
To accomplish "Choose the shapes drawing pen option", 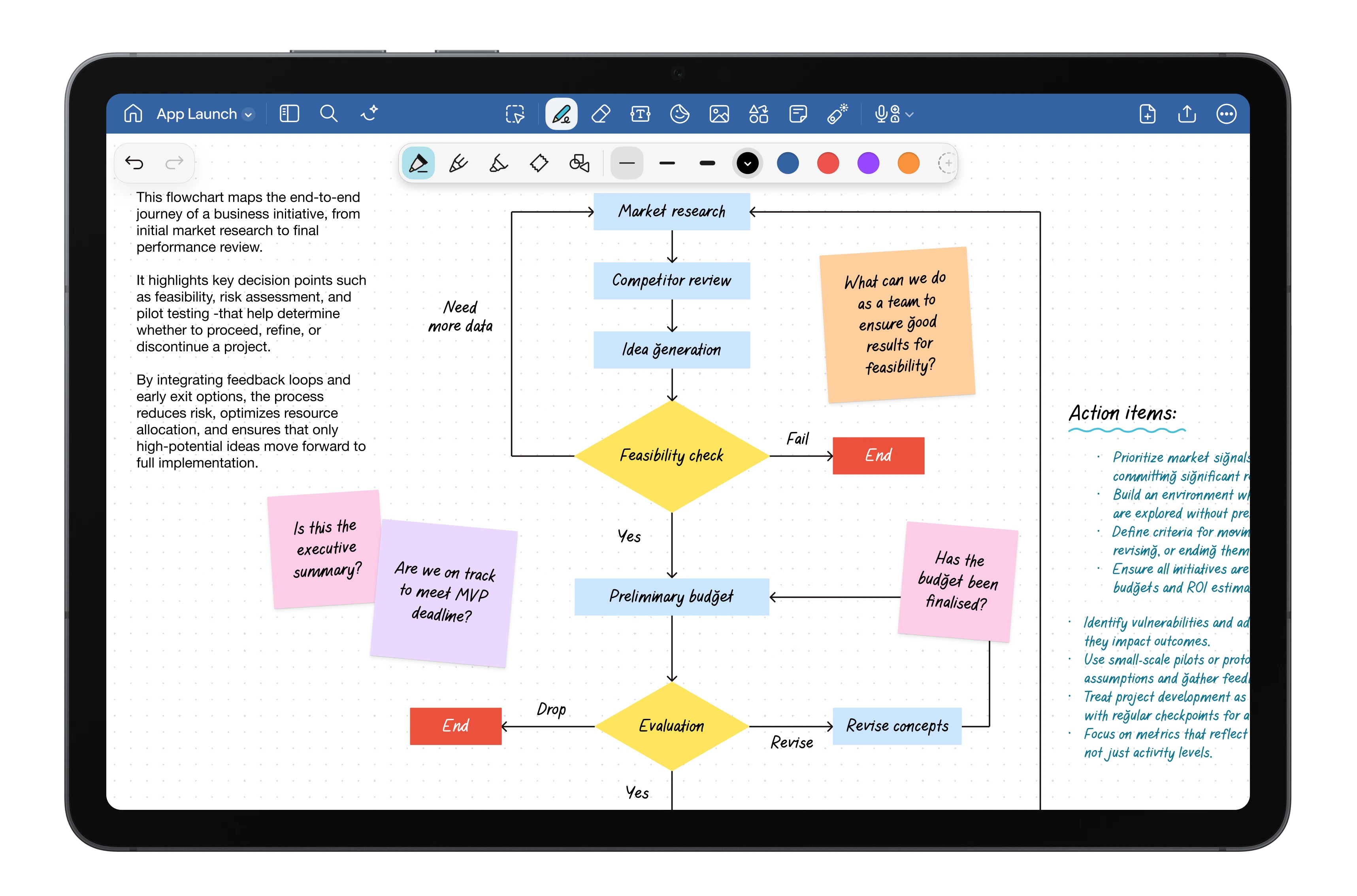I will pos(579,163).
